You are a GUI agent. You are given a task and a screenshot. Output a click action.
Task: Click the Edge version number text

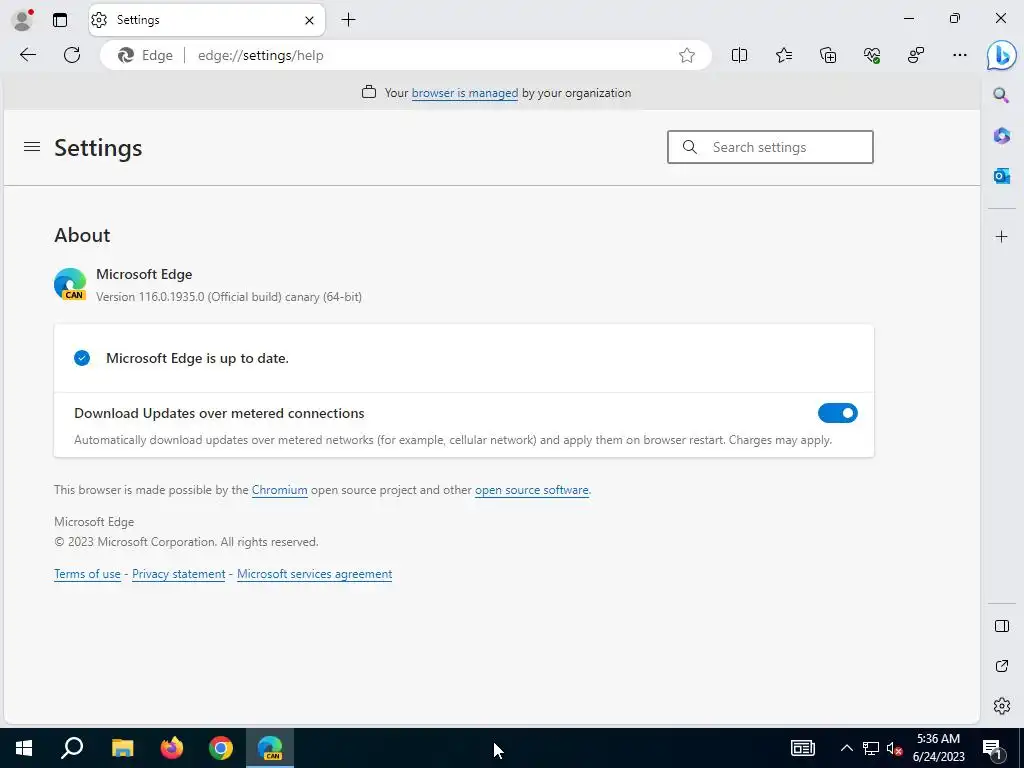coord(229,297)
